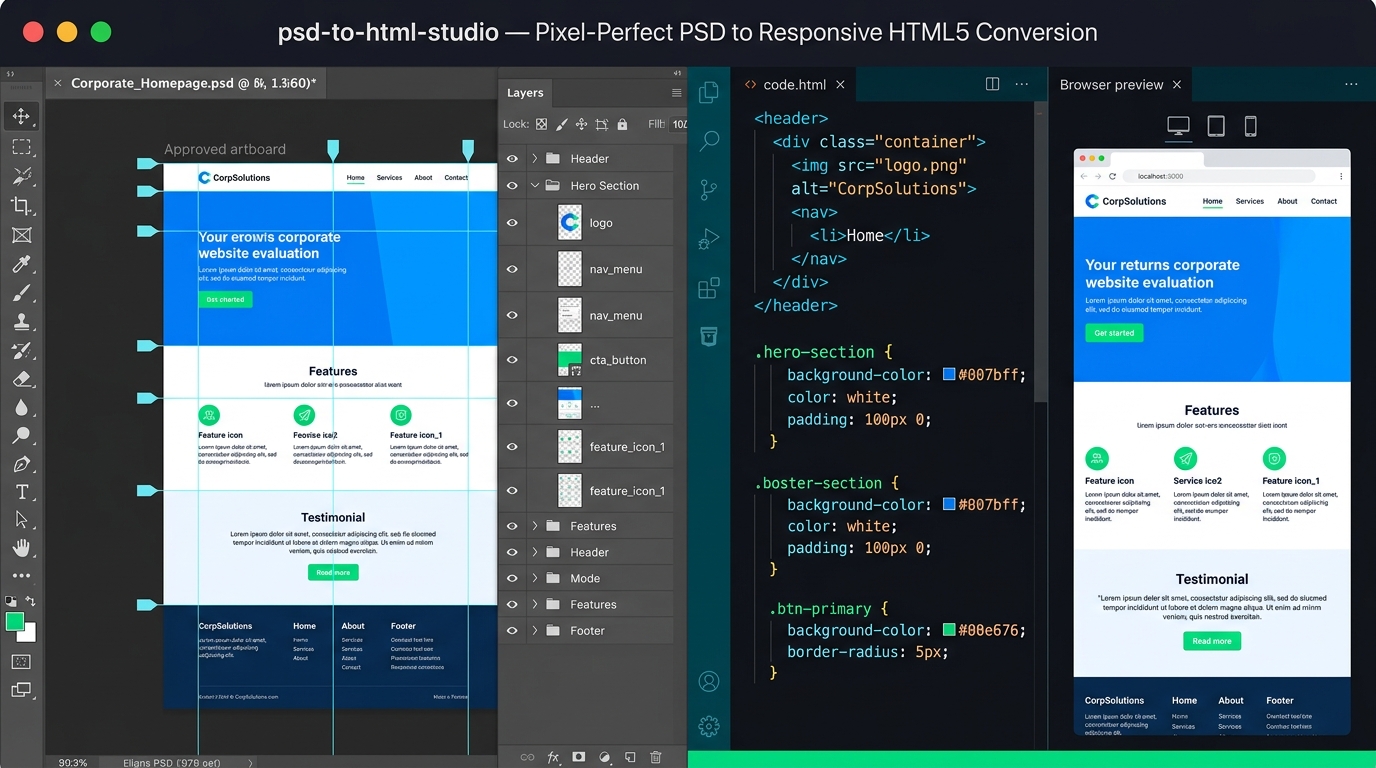Select the Move tool
This screenshot has width=1376, height=768.
(x=21, y=116)
